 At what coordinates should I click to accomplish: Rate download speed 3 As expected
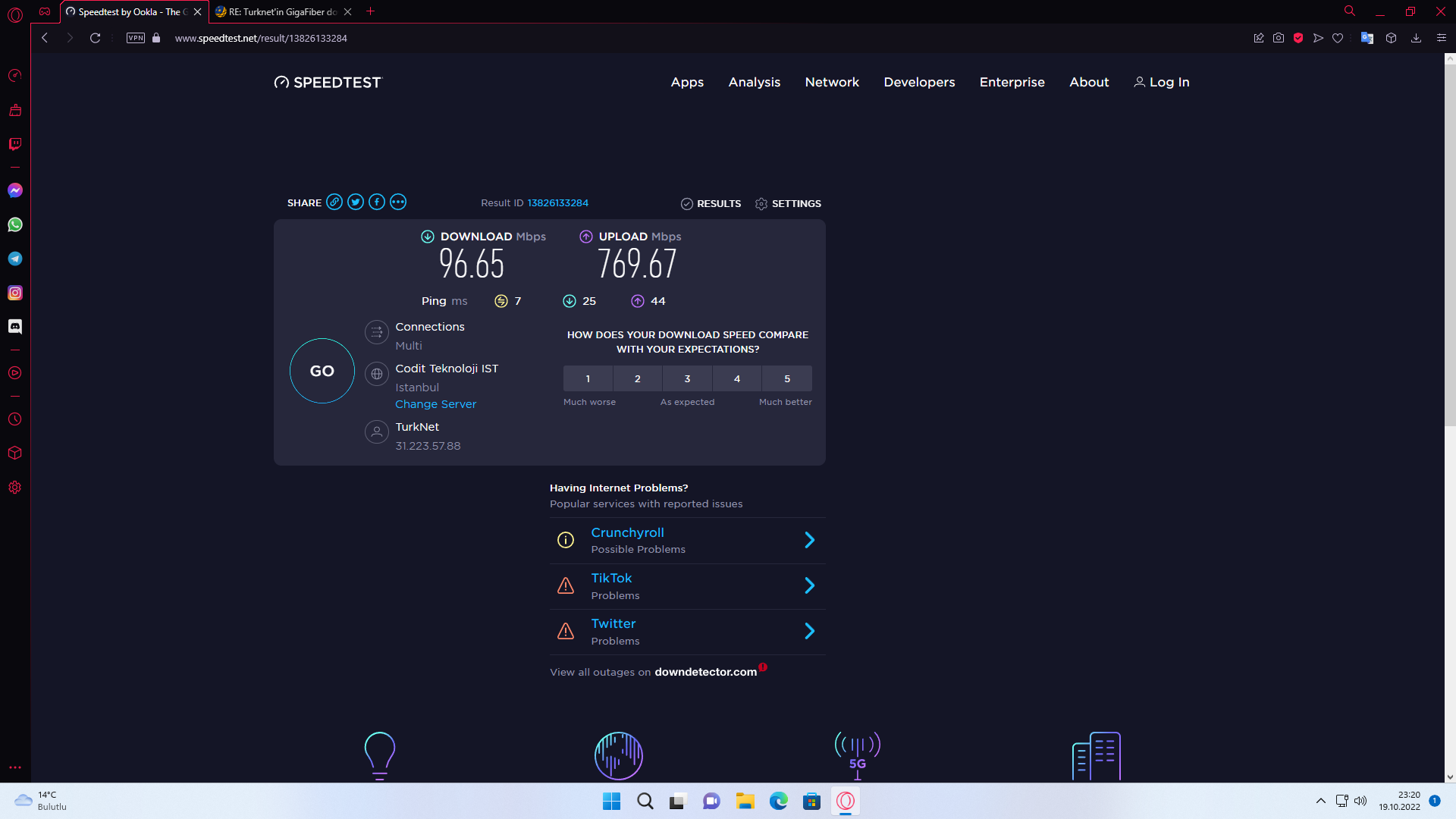tap(687, 378)
